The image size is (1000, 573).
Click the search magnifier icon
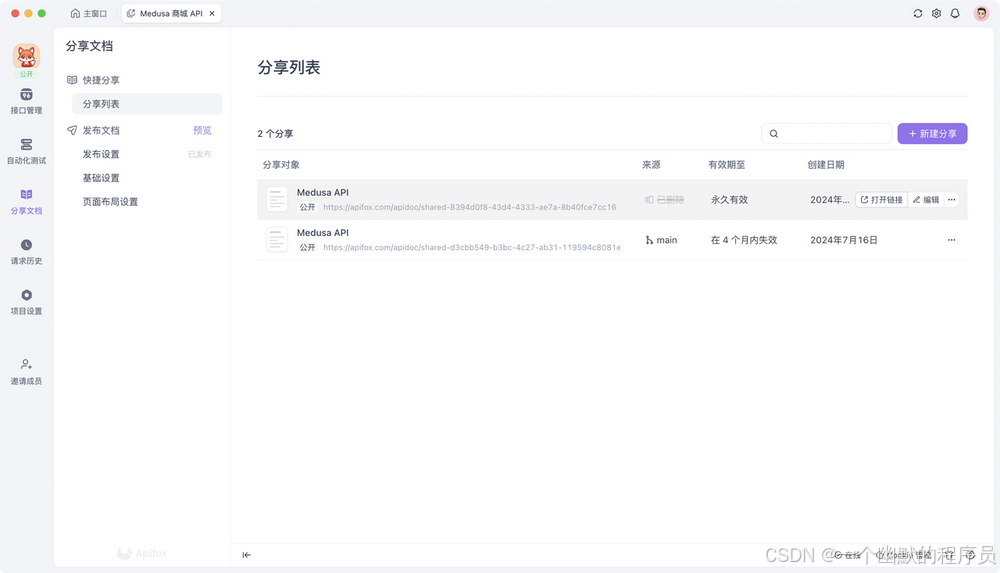[x=774, y=133]
